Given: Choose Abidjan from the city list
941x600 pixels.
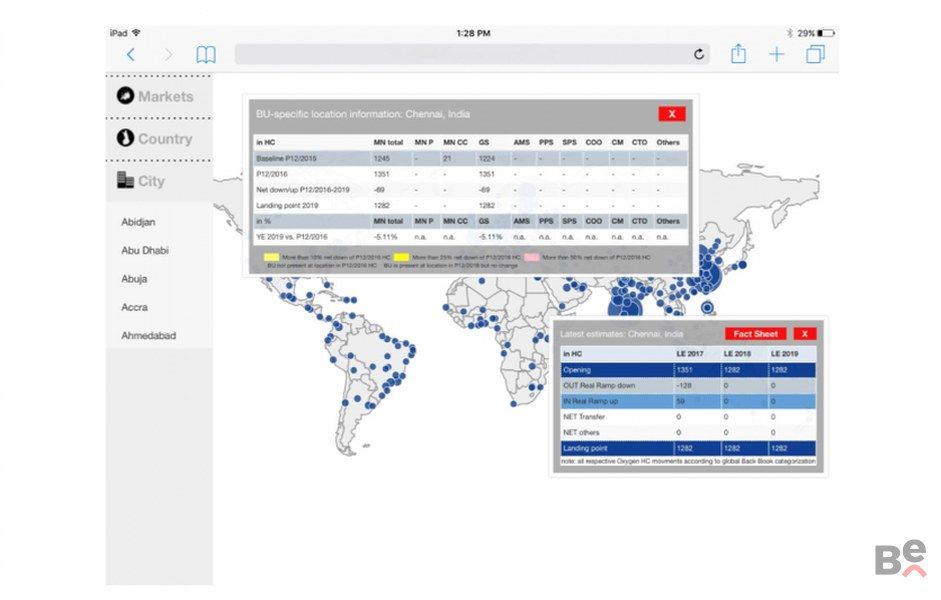Looking at the screenshot, I should click(x=141, y=222).
